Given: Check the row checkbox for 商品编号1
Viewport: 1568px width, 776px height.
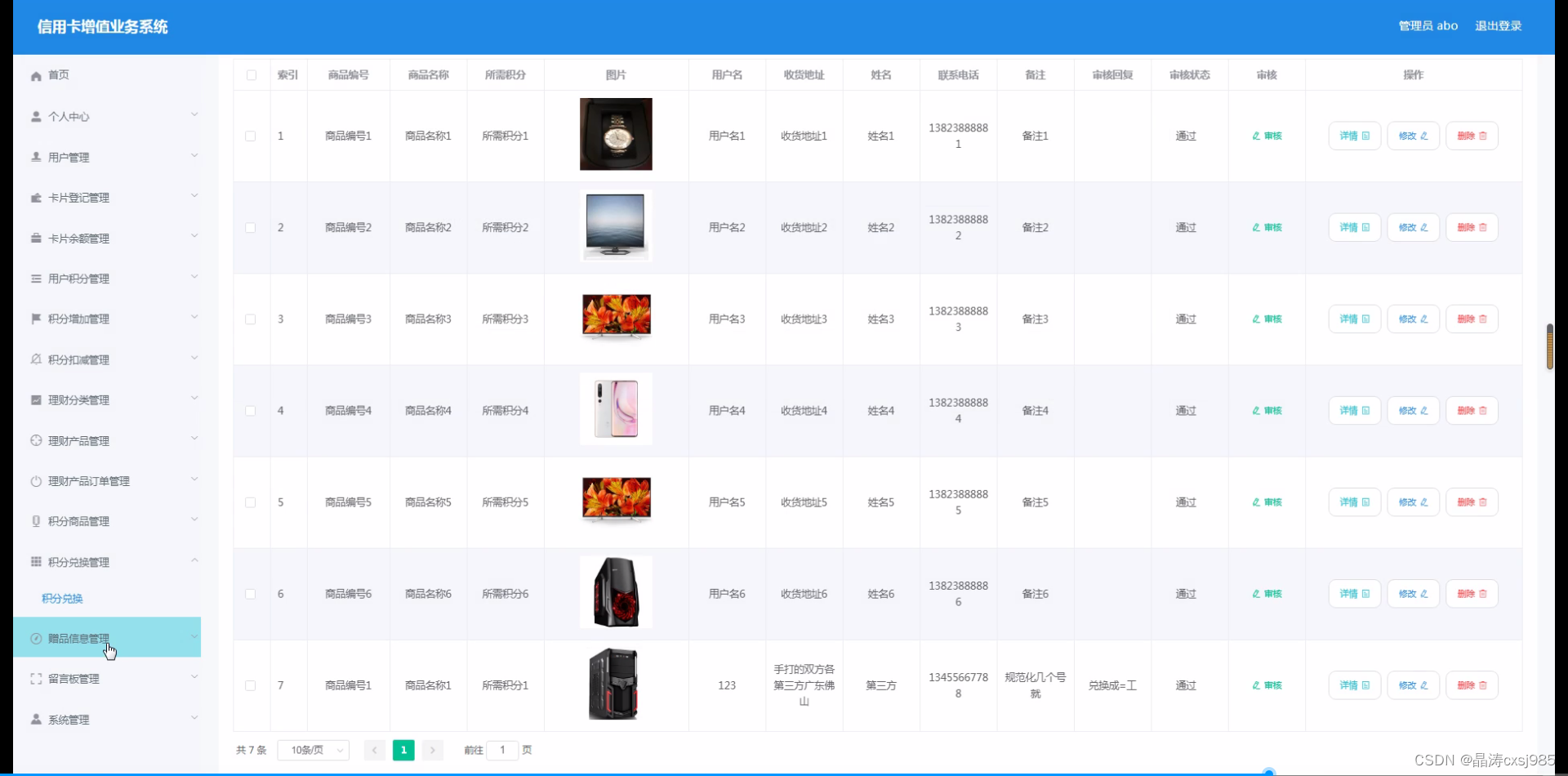Looking at the screenshot, I should click(x=251, y=136).
